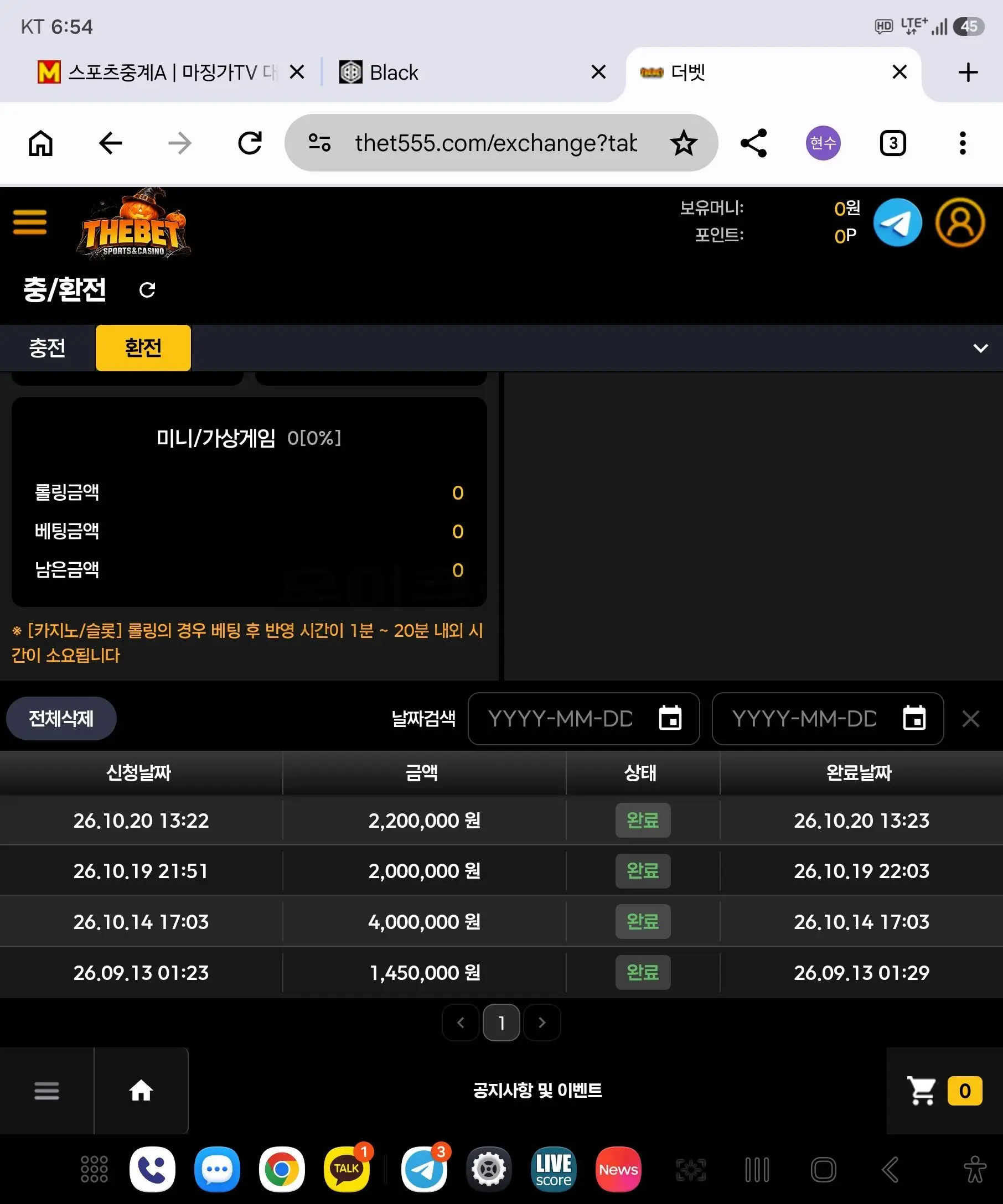Click the cart count badge showing 0
This screenshot has width=1003, height=1204.
(x=965, y=1091)
